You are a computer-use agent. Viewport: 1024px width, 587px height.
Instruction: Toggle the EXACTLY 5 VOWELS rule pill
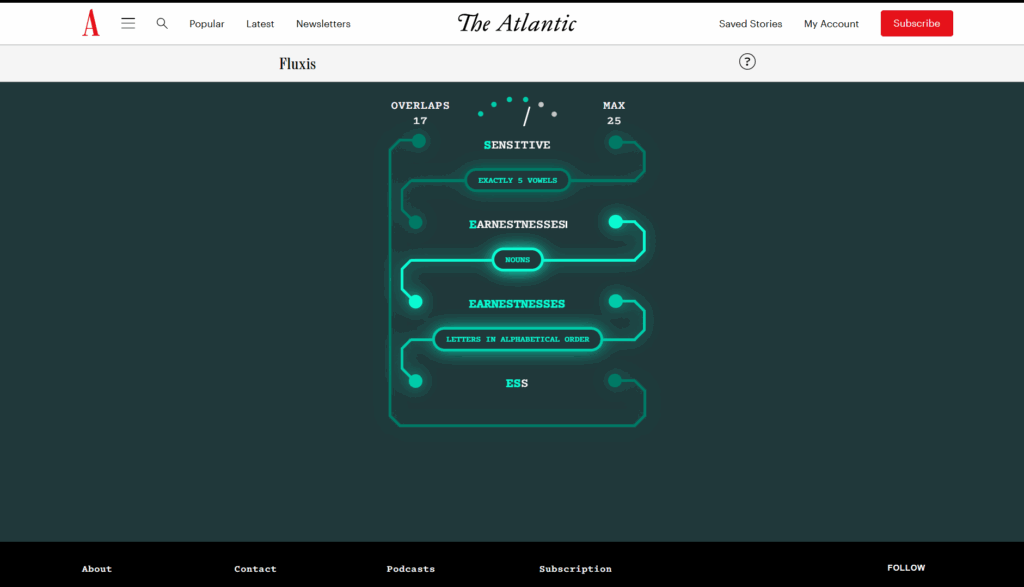[517, 180]
